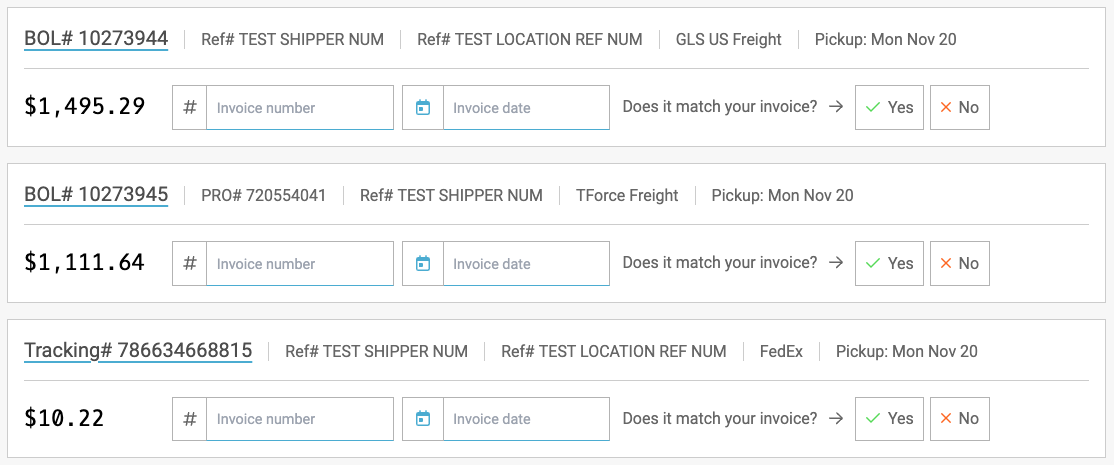Focus the Invoice date field for $1,111.64

point(525,263)
